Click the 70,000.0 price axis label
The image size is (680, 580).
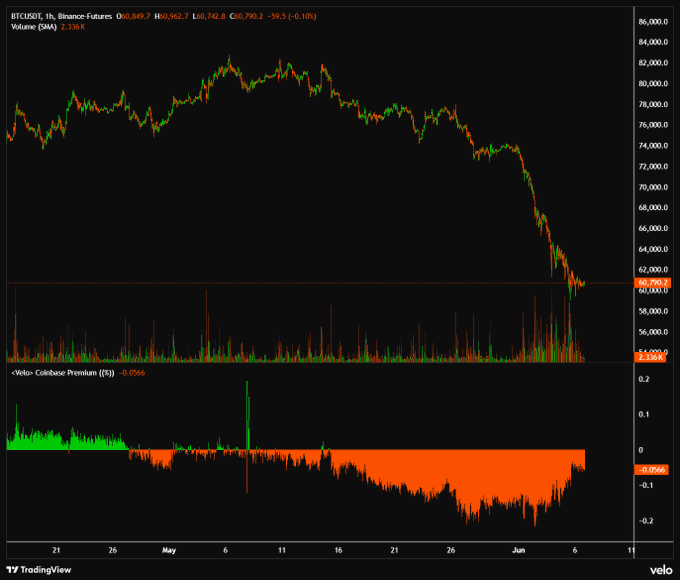(x=653, y=187)
